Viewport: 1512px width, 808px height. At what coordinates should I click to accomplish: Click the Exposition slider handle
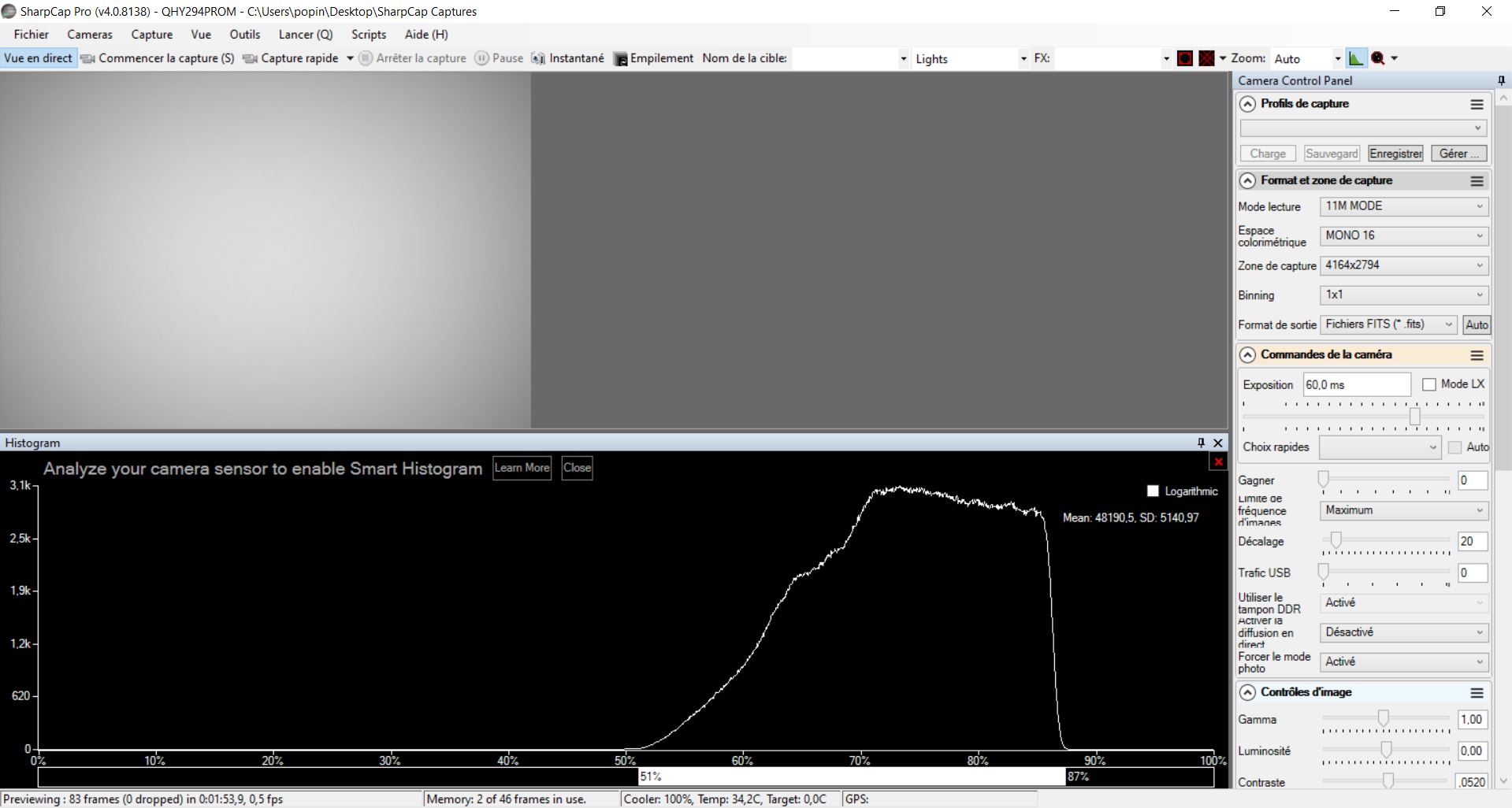(x=1414, y=416)
